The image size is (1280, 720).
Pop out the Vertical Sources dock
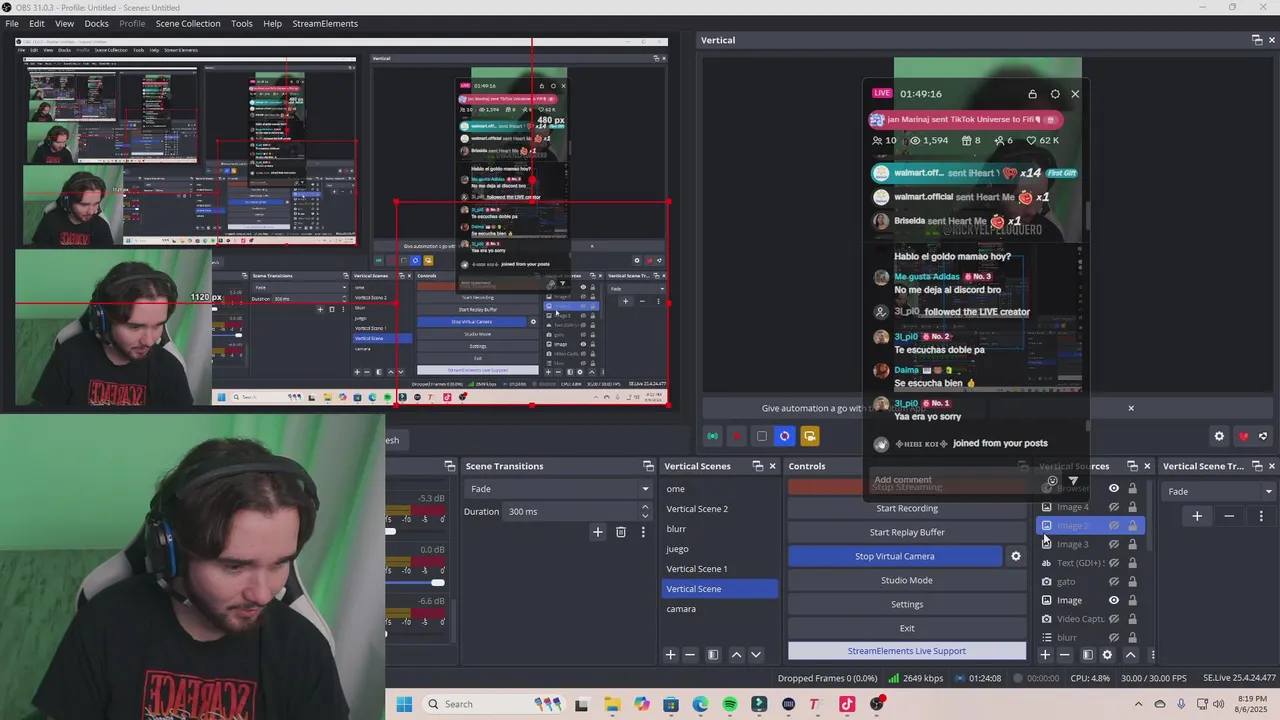(1132, 466)
